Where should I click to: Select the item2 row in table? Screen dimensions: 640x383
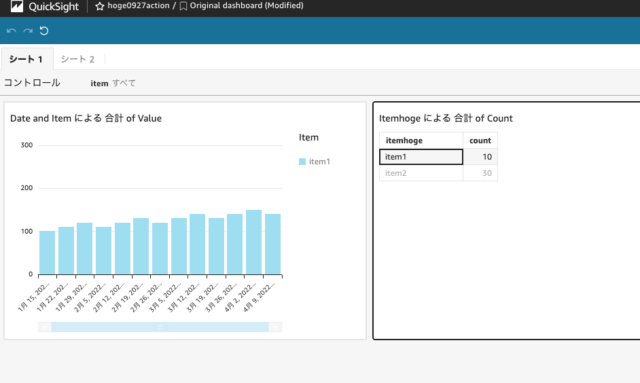(x=438, y=173)
